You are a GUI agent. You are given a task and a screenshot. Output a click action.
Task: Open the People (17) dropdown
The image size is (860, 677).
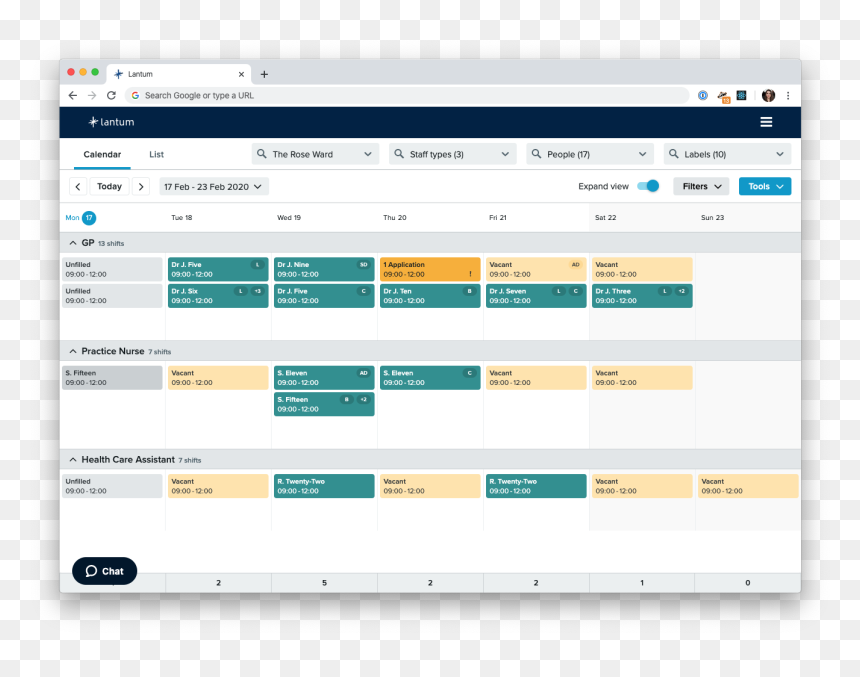tap(590, 154)
